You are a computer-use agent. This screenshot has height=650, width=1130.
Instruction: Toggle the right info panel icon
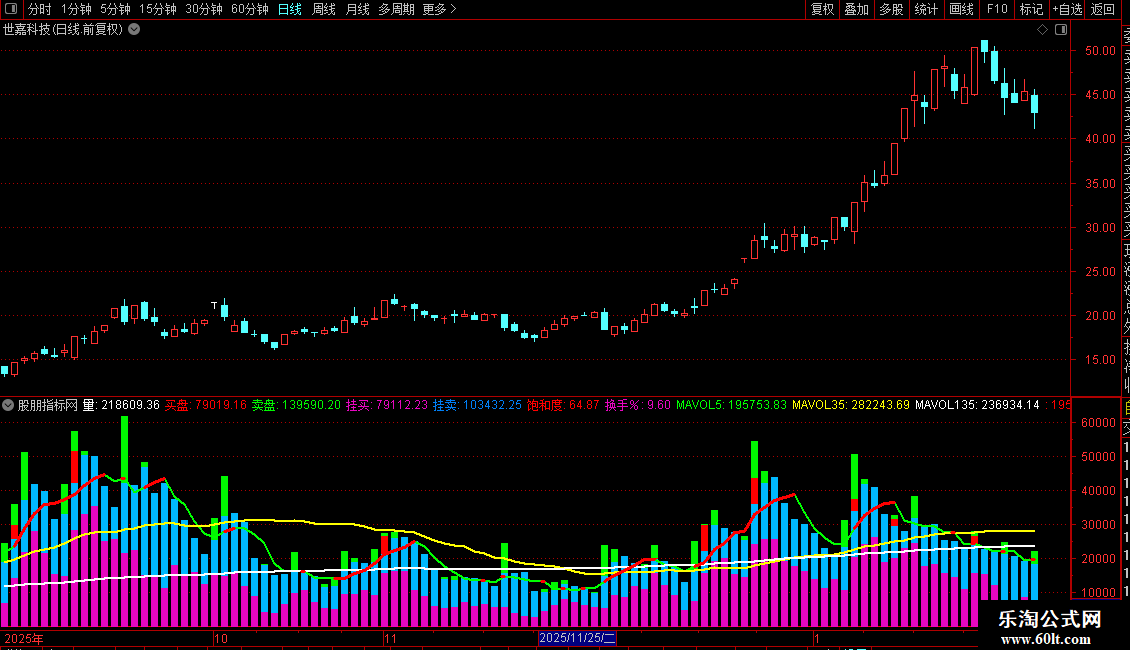(x=1061, y=30)
